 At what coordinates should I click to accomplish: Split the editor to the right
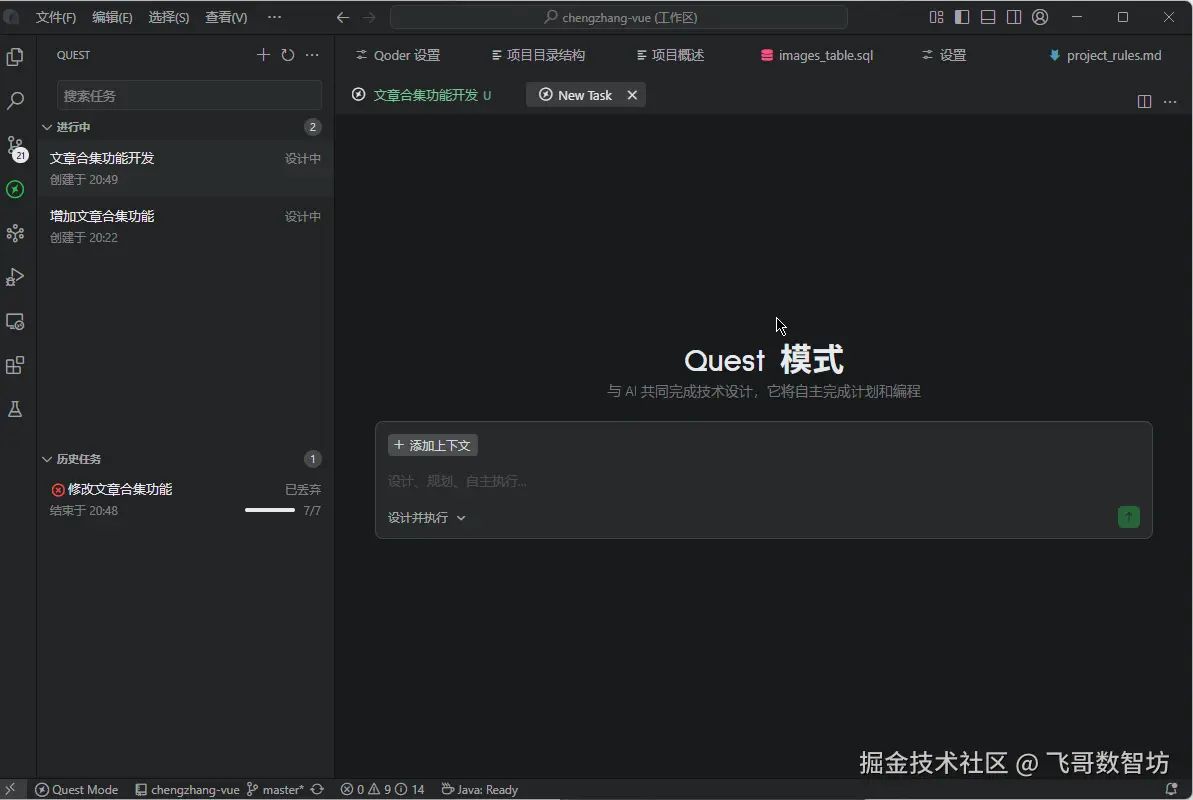(1144, 101)
